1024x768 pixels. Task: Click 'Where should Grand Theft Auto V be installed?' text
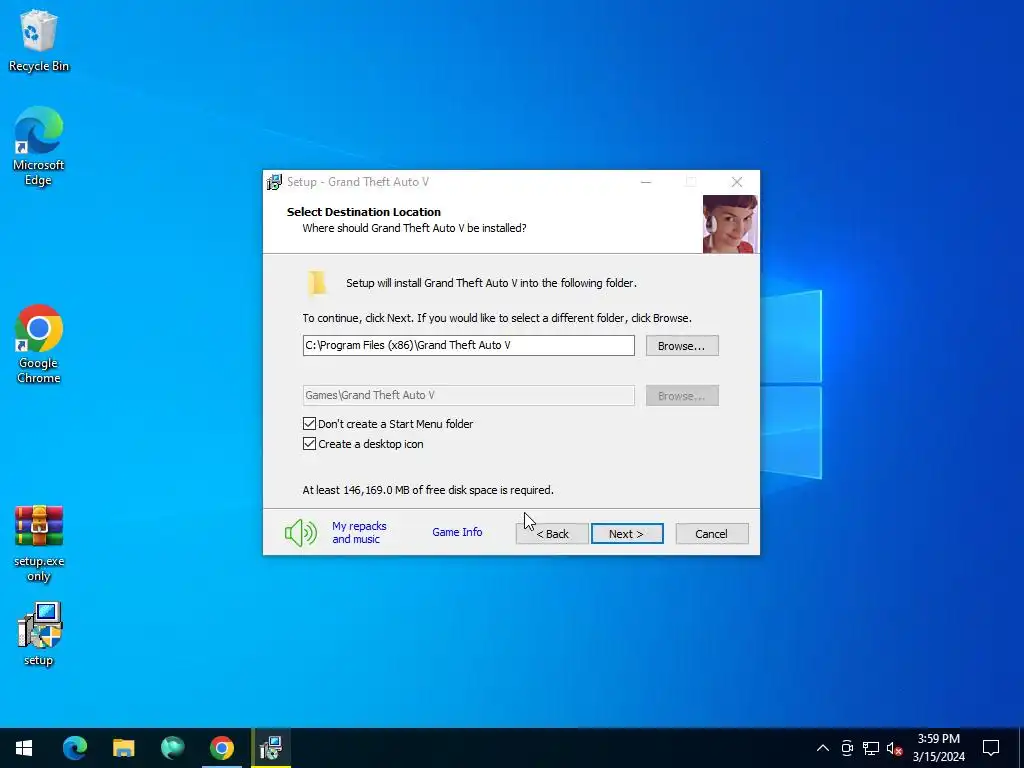[x=414, y=228]
